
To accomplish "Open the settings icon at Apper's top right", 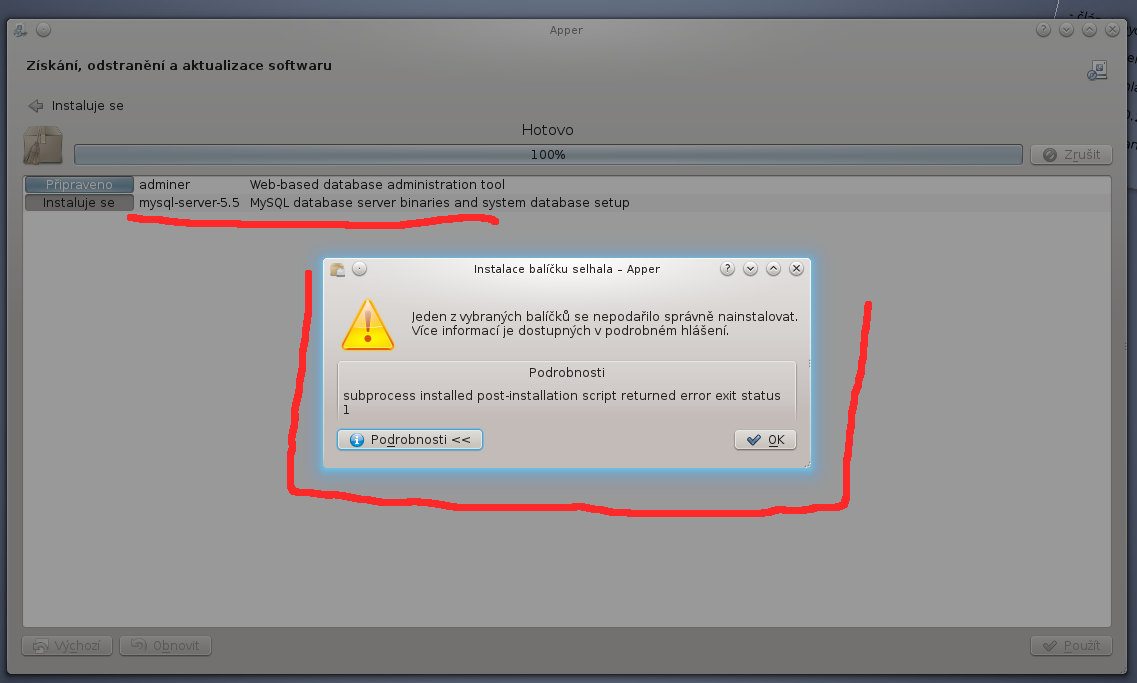I will [x=1097, y=70].
